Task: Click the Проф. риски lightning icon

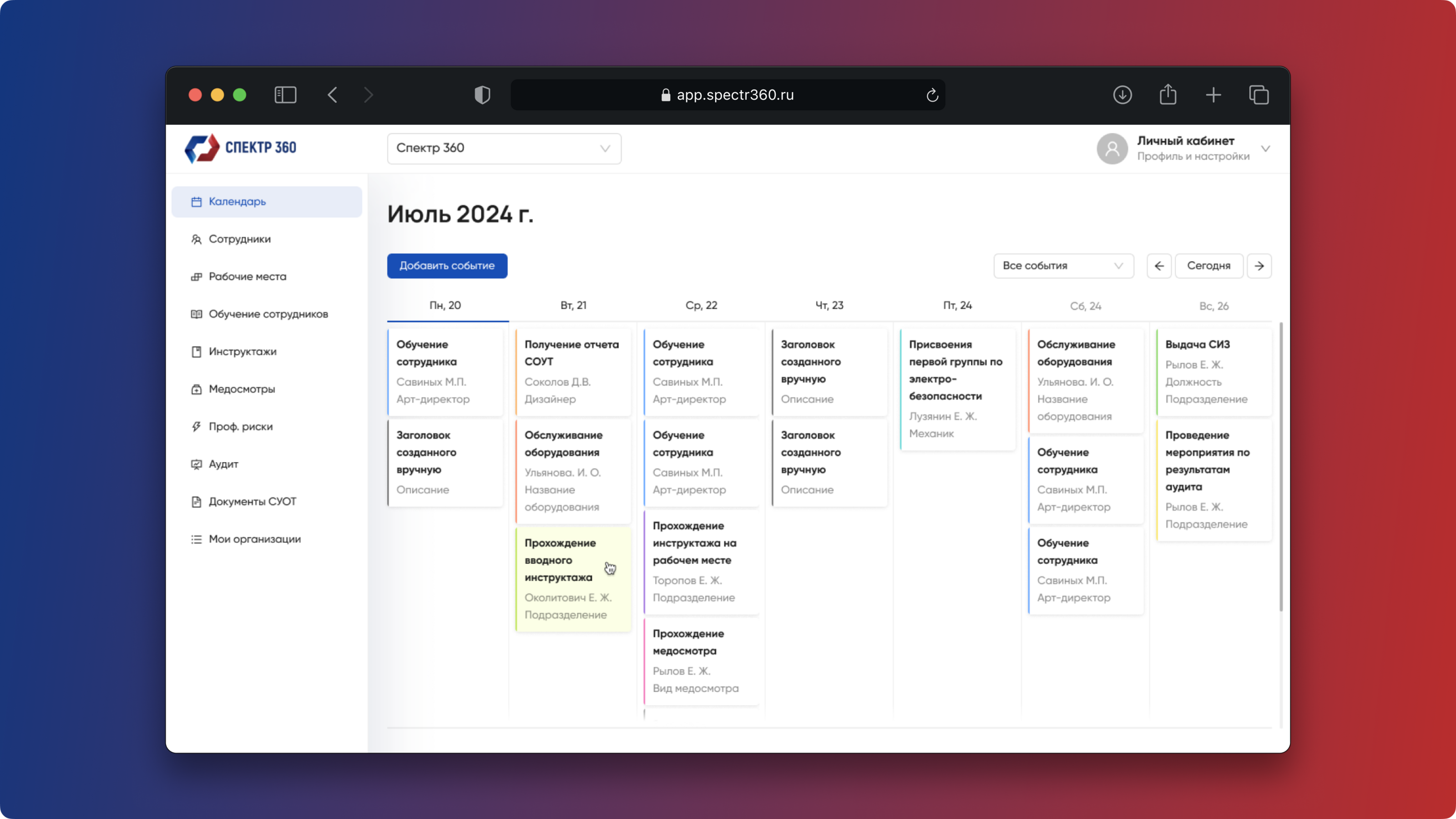Action: (x=196, y=427)
